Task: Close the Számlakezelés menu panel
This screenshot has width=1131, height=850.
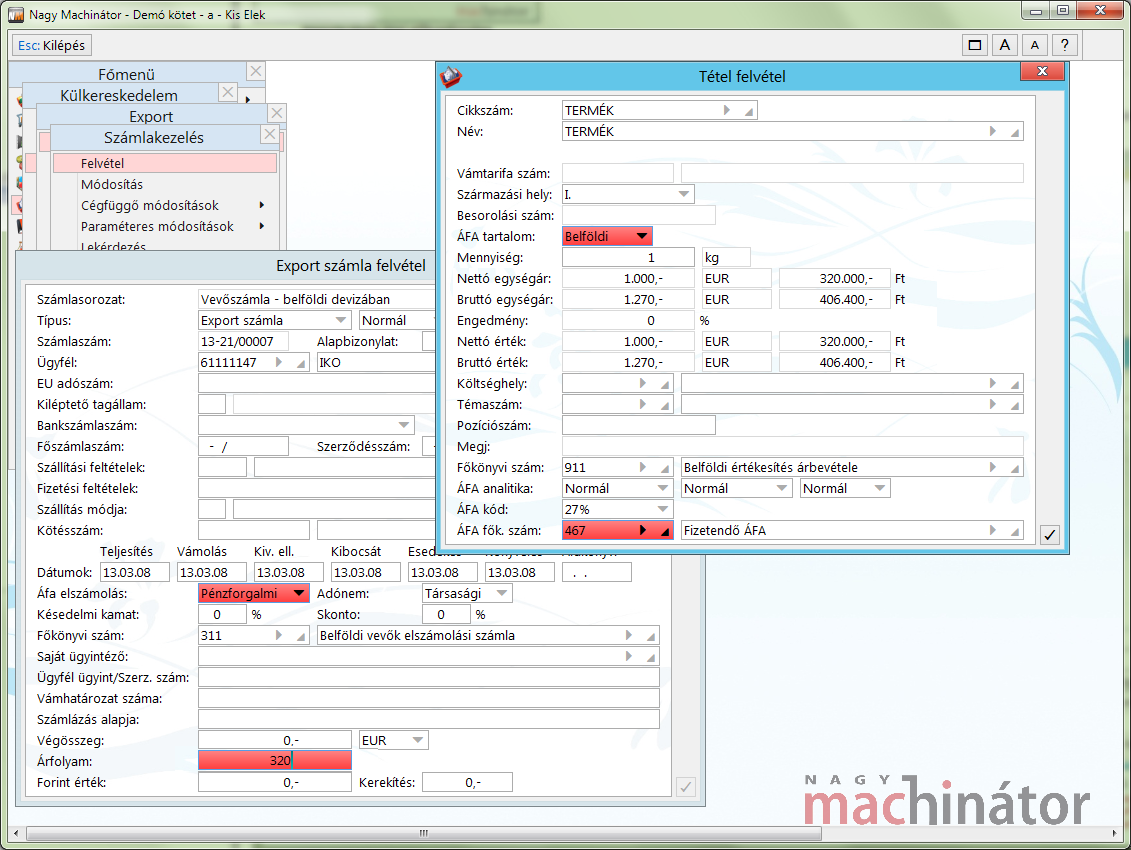Action: [x=269, y=134]
